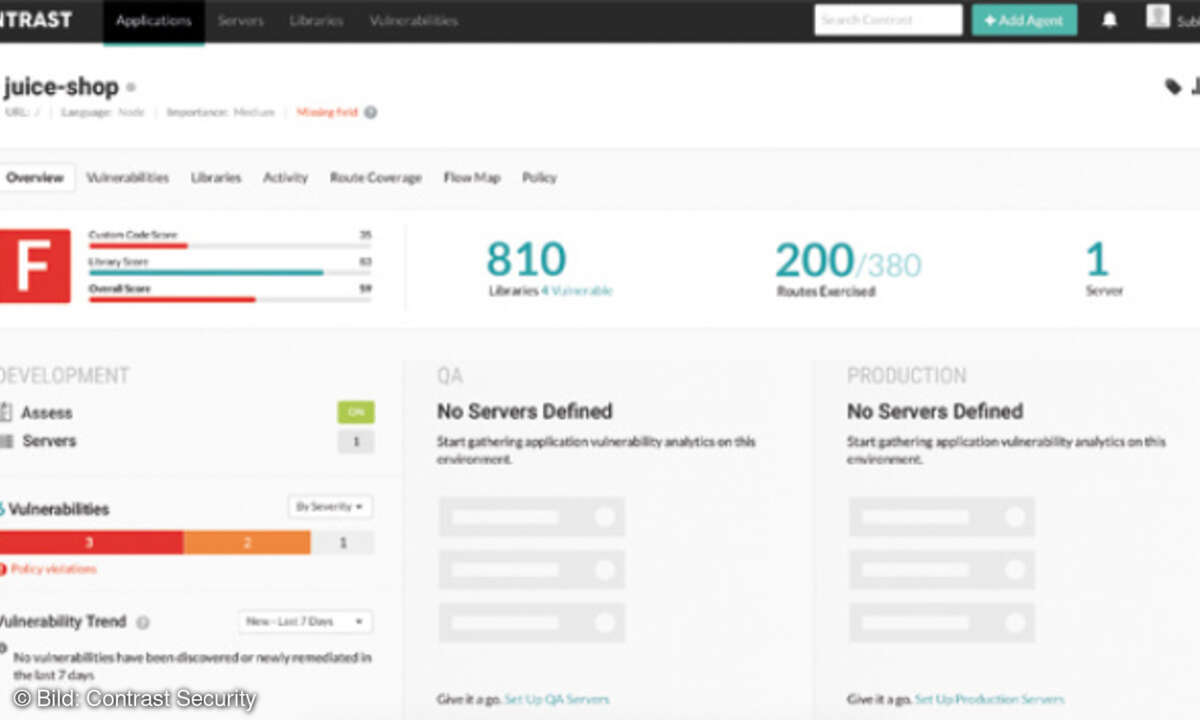The width and height of the screenshot is (1200, 720).
Task: Open the notifications bell
Action: [1109, 20]
